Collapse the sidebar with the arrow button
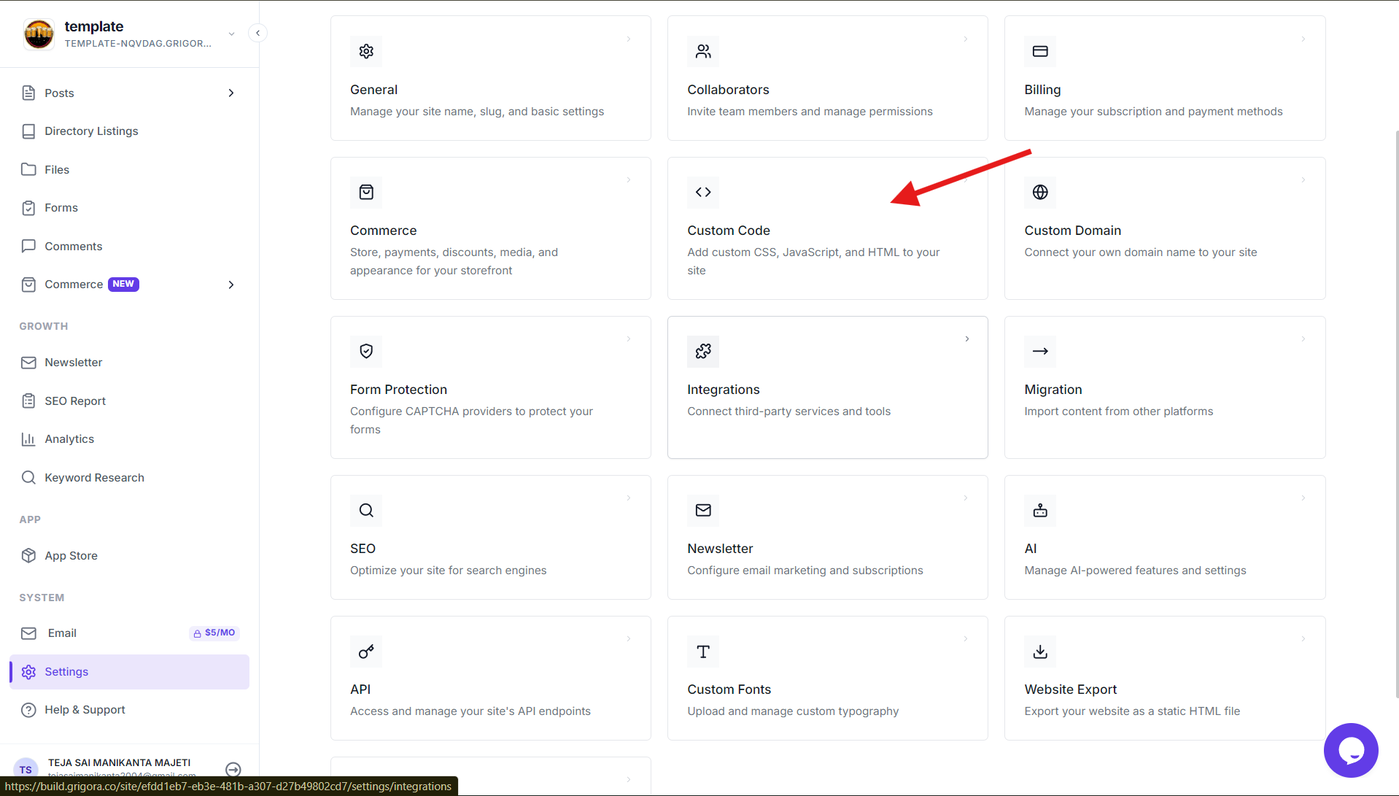 point(258,33)
